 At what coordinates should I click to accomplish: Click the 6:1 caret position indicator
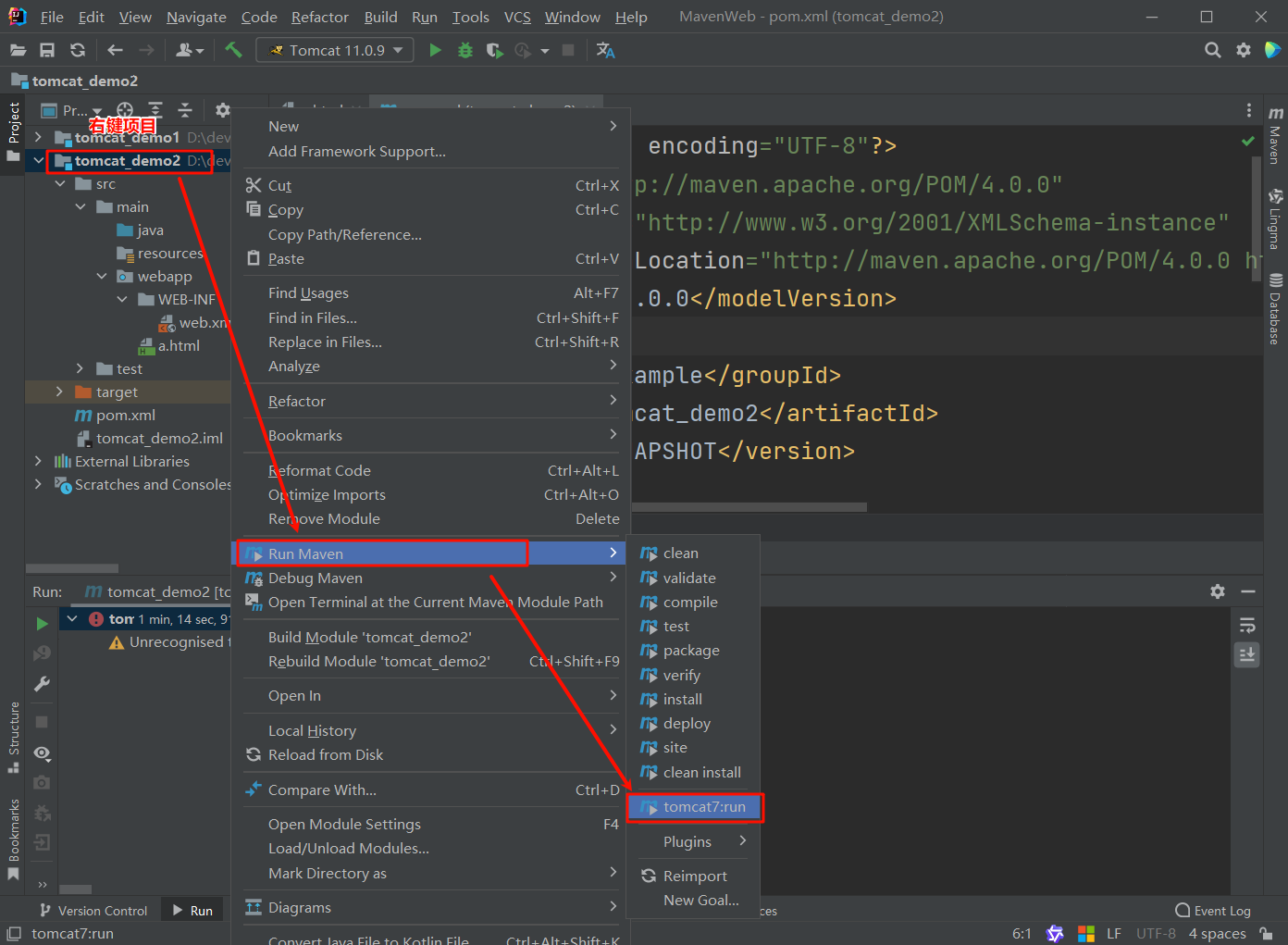[1022, 934]
